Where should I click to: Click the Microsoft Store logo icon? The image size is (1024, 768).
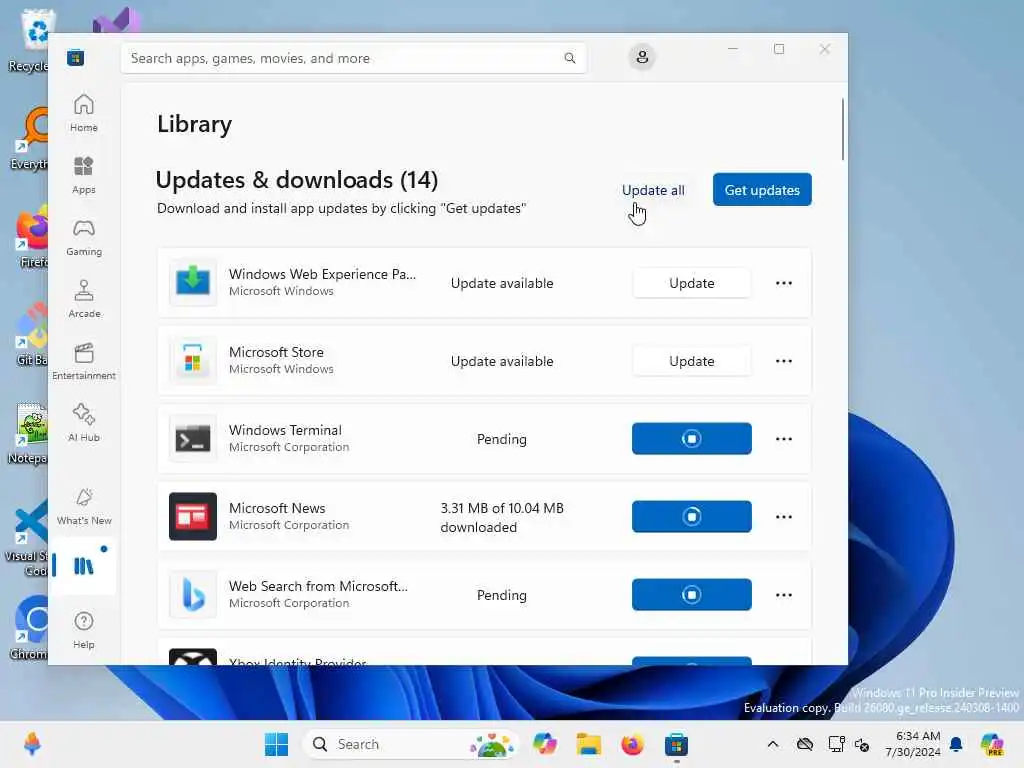click(x=75, y=58)
